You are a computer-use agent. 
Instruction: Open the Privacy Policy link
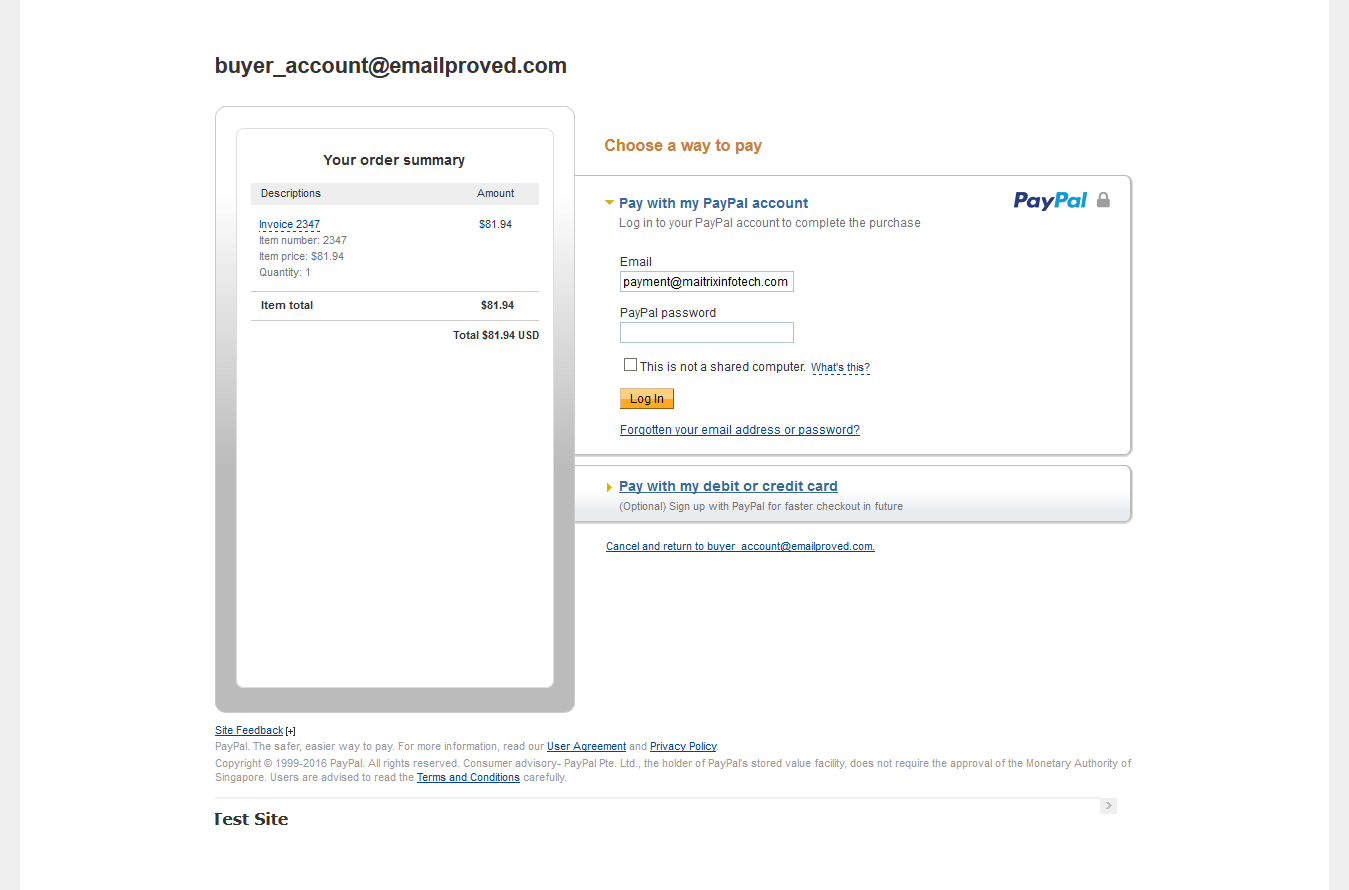(683, 746)
